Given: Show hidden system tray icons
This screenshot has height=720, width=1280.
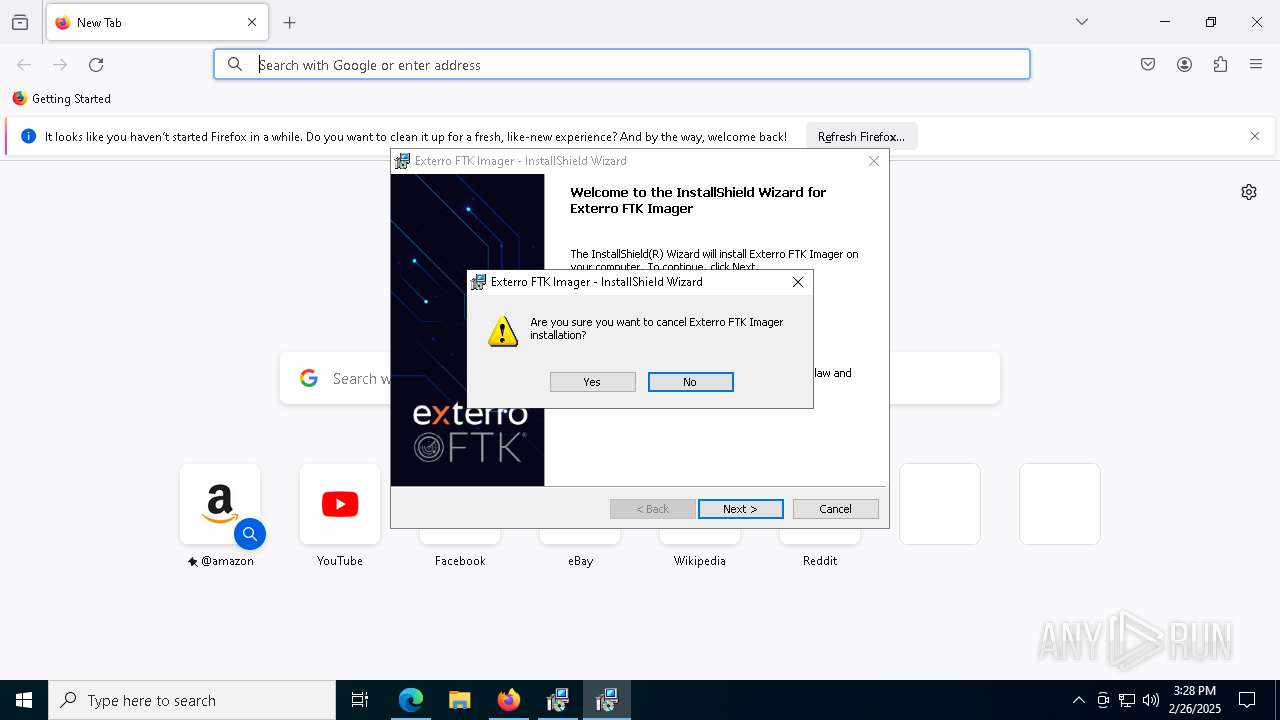Looking at the screenshot, I should [x=1078, y=700].
